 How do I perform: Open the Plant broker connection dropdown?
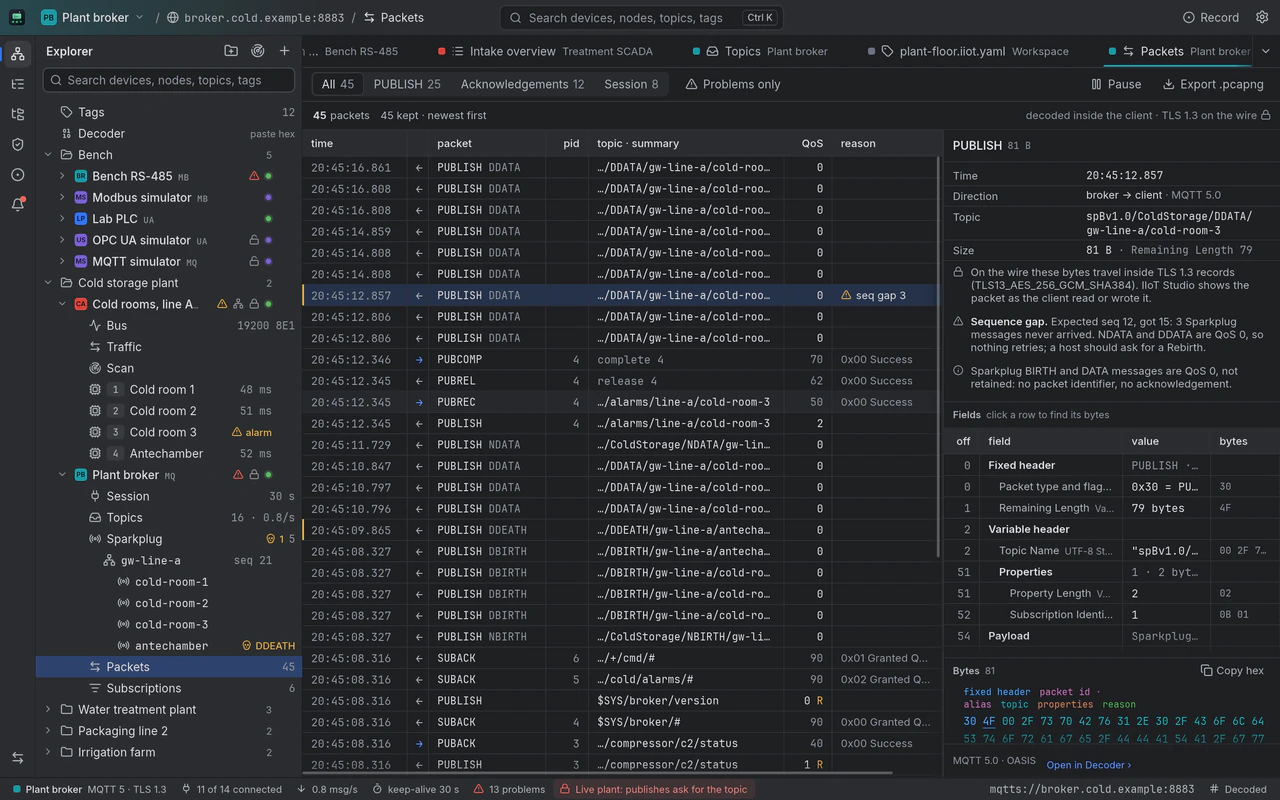tap(92, 17)
